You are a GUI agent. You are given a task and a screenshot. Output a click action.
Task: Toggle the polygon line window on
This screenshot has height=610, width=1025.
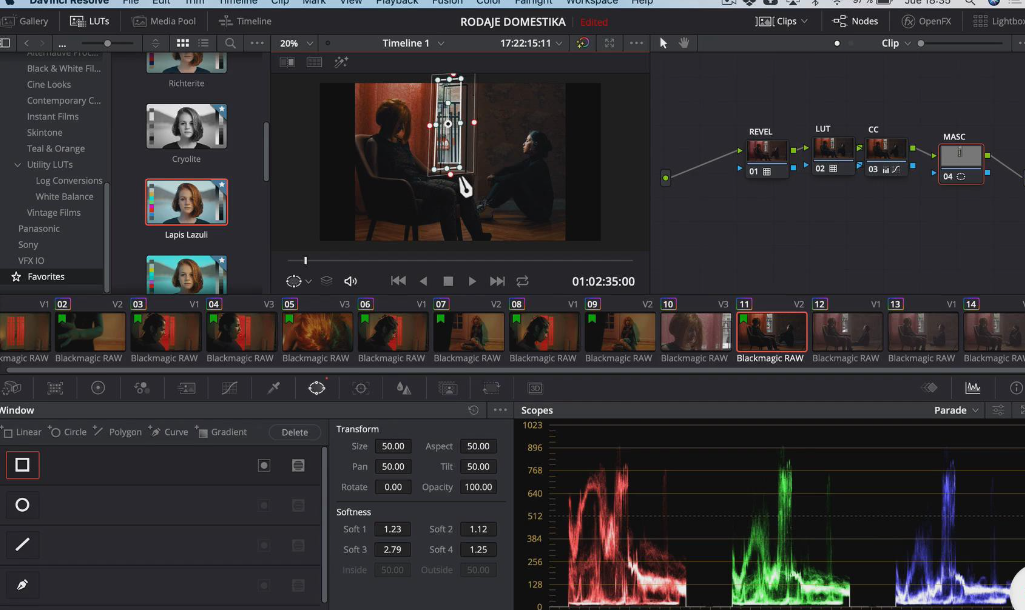(x=22, y=545)
